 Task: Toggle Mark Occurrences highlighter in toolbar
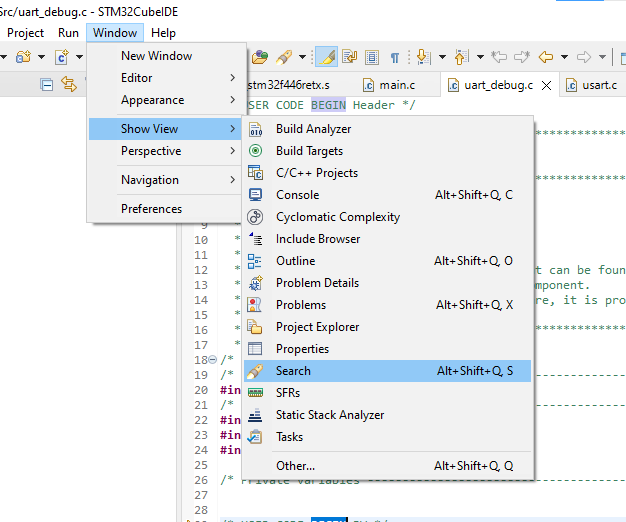pos(326,57)
